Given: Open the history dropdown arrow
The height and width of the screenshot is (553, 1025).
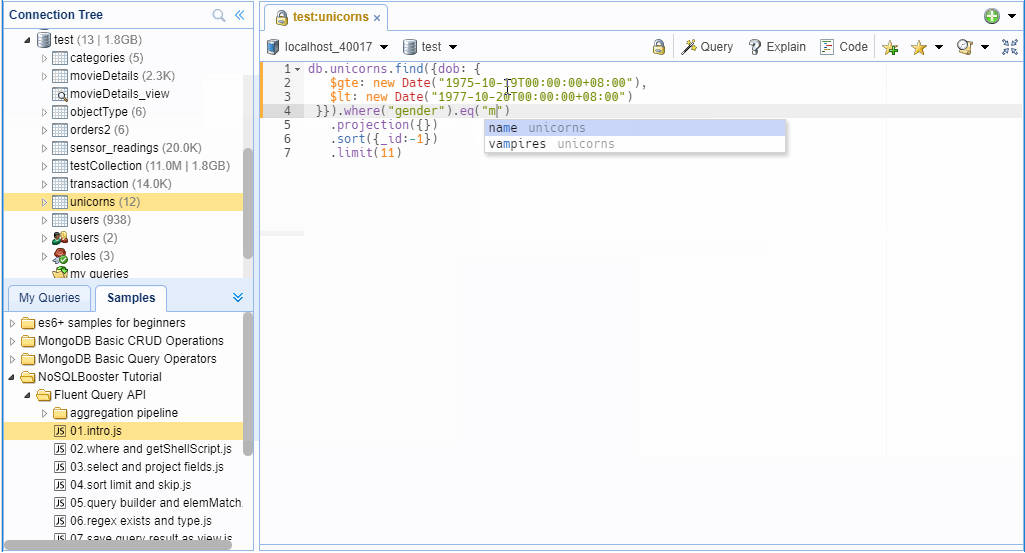Looking at the screenshot, I should [985, 47].
